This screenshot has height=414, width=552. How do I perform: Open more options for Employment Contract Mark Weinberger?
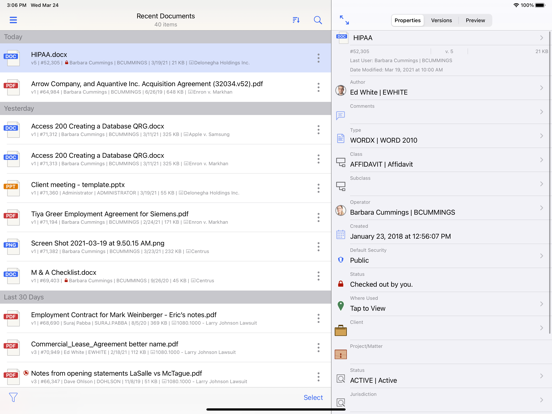(318, 318)
